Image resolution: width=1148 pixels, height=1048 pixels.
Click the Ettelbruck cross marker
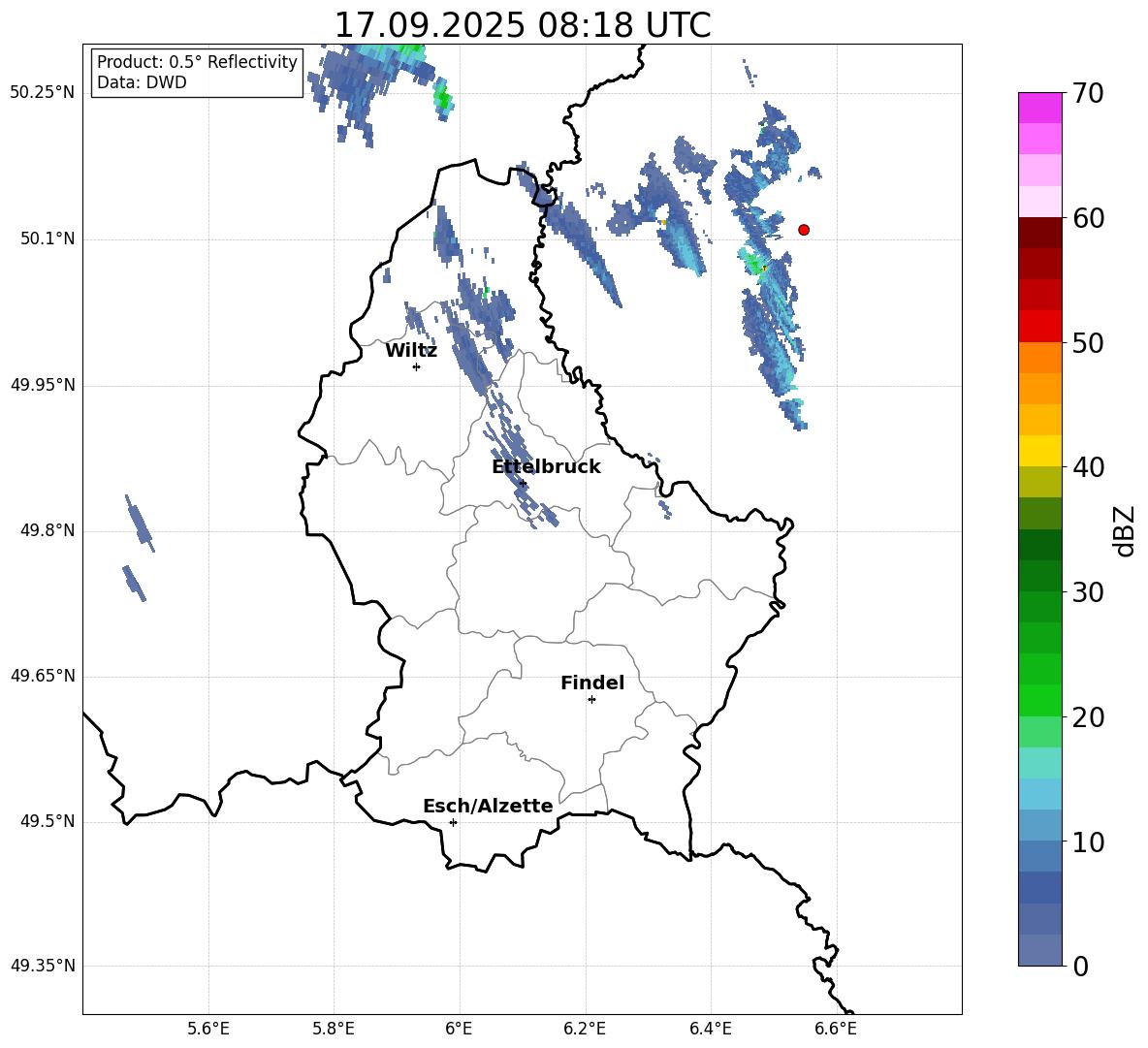click(523, 483)
